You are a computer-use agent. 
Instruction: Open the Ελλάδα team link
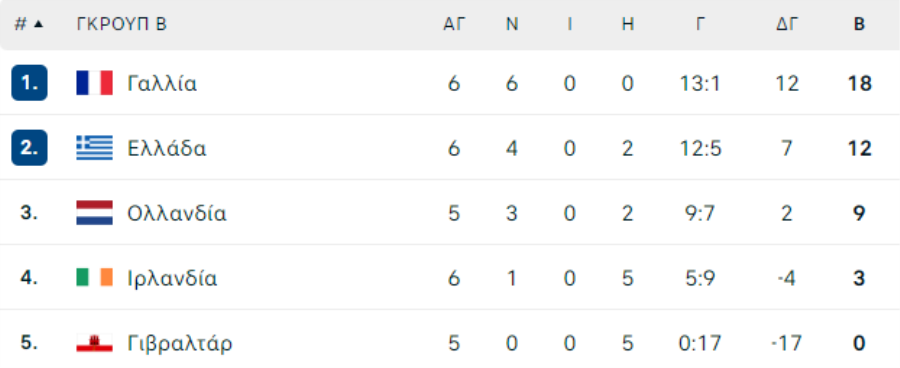tap(167, 149)
